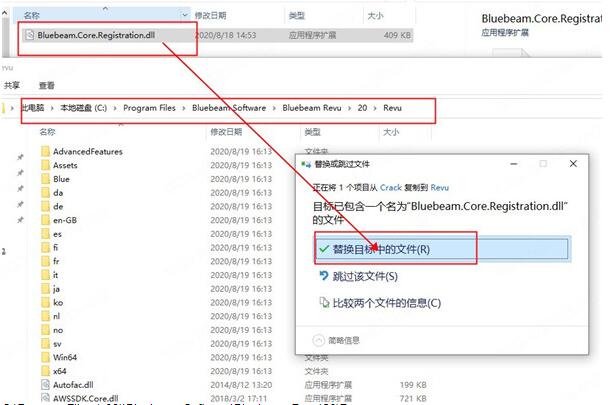Click the nl folder icon
The image size is (616, 405).
pyautogui.click(x=45, y=316)
